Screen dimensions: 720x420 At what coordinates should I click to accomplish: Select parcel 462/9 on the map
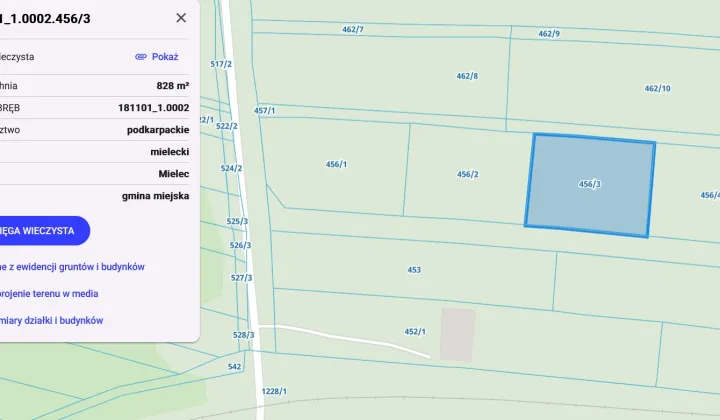(549, 34)
